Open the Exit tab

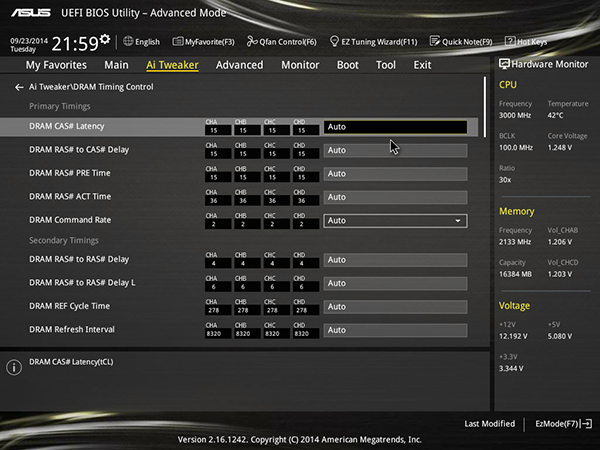tap(422, 65)
